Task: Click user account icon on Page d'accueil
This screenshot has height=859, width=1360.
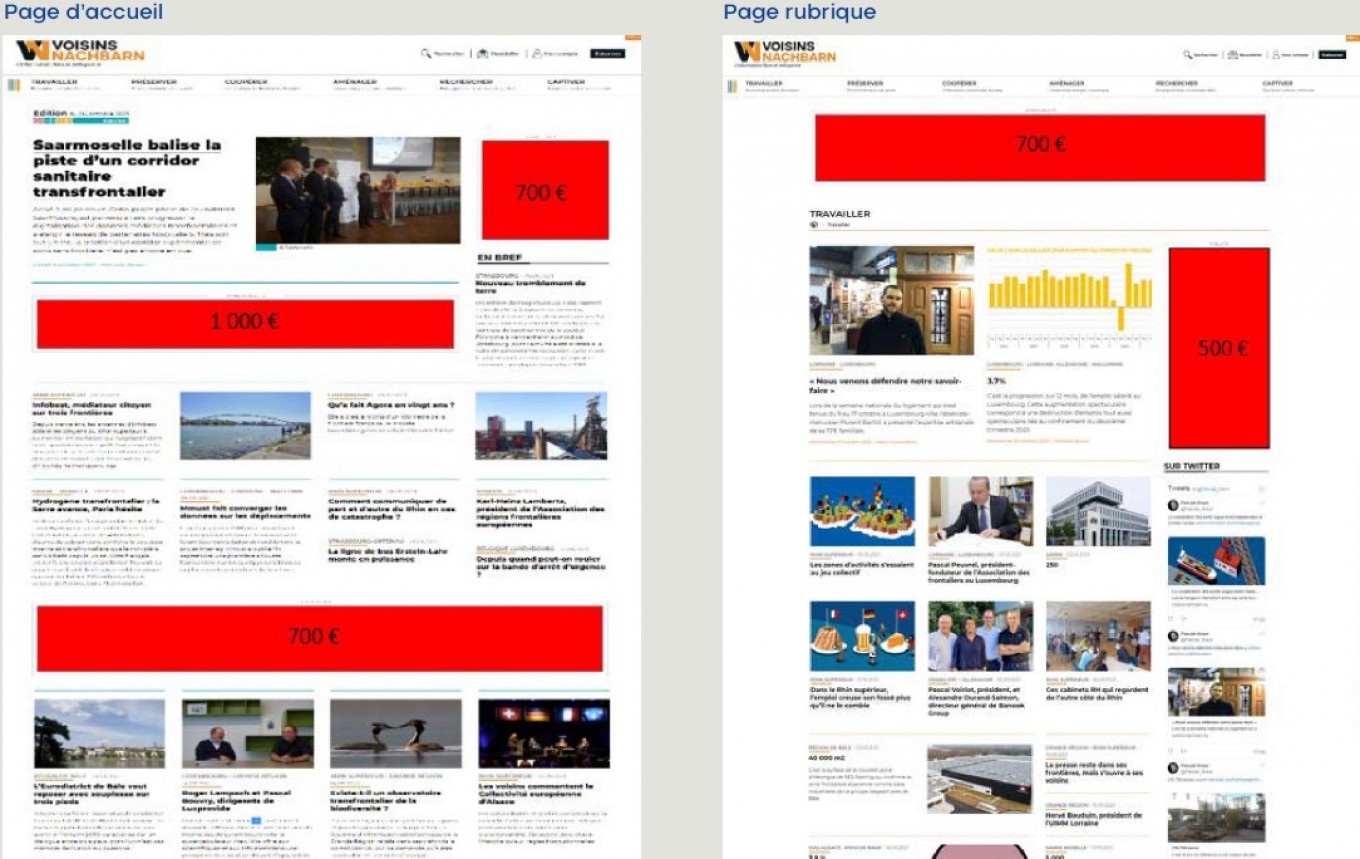Action: coord(537,53)
